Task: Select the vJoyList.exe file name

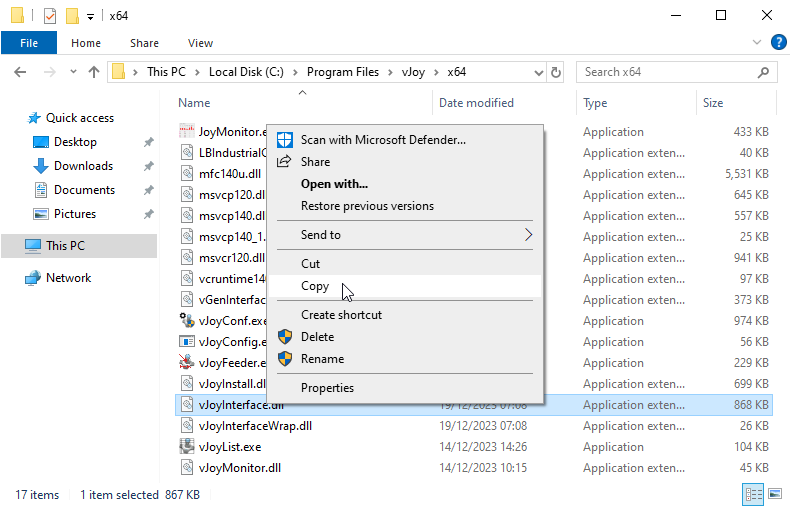Action: click(230, 447)
